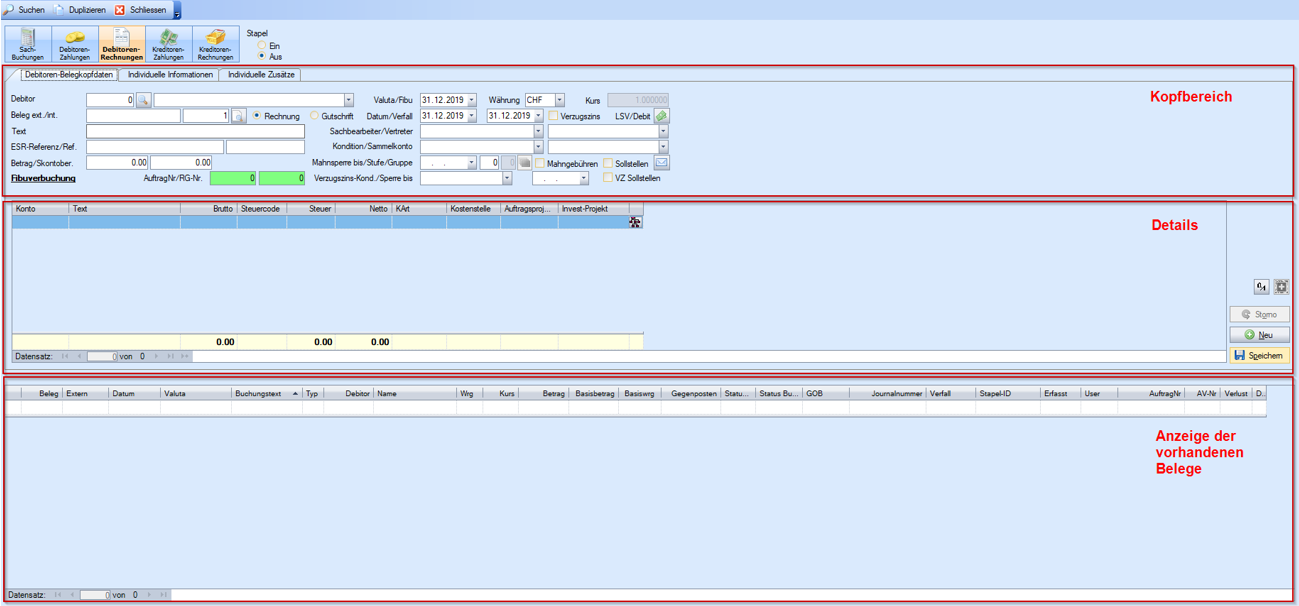Viewport: 1299px width, 606px height.
Task: Switch to Debitoren-Zahlungen
Action: (x=75, y=45)
